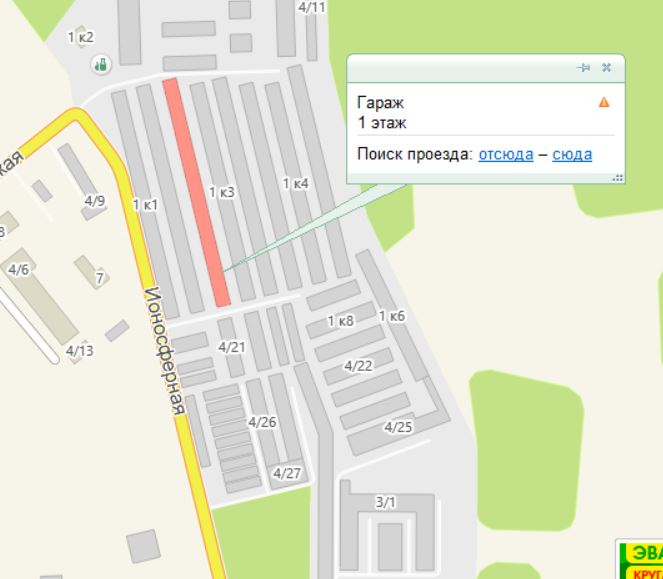Image resolution: width=663 pixels, height=579 pixels.
Task: Click building 4/25 on the map
Action: click(x=398, y=427)
